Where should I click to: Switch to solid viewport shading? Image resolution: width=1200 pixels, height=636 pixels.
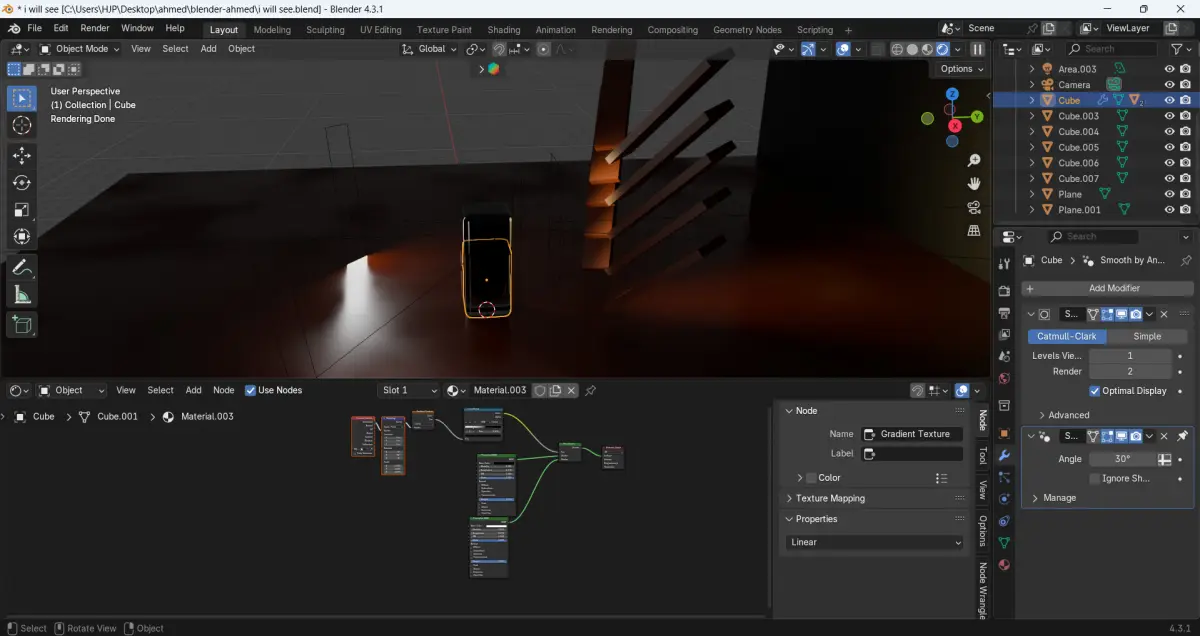click(x=912, y=49)
